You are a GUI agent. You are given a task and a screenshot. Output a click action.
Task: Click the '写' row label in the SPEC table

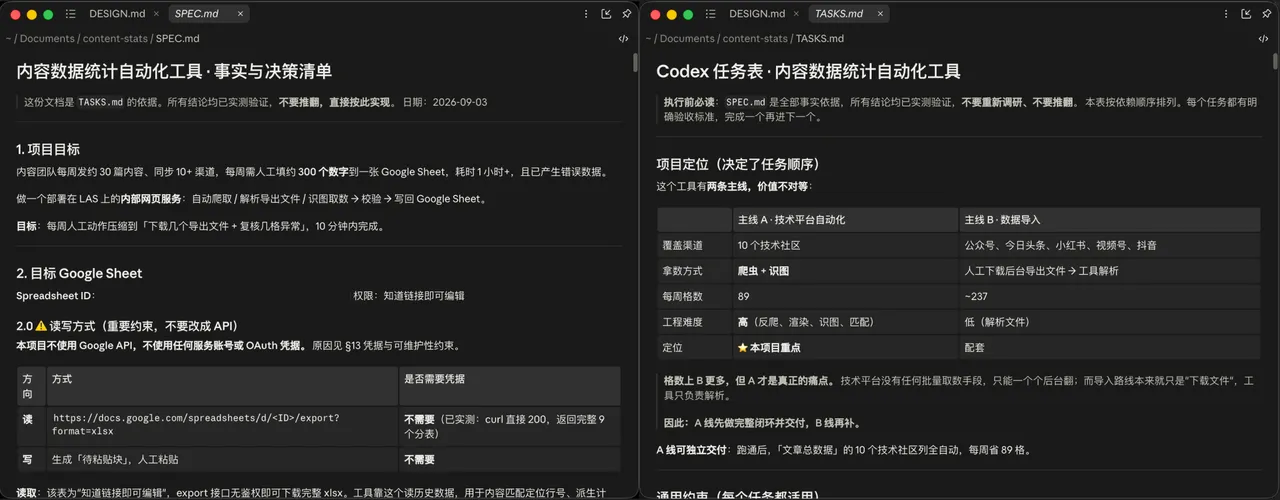[27, 460]
